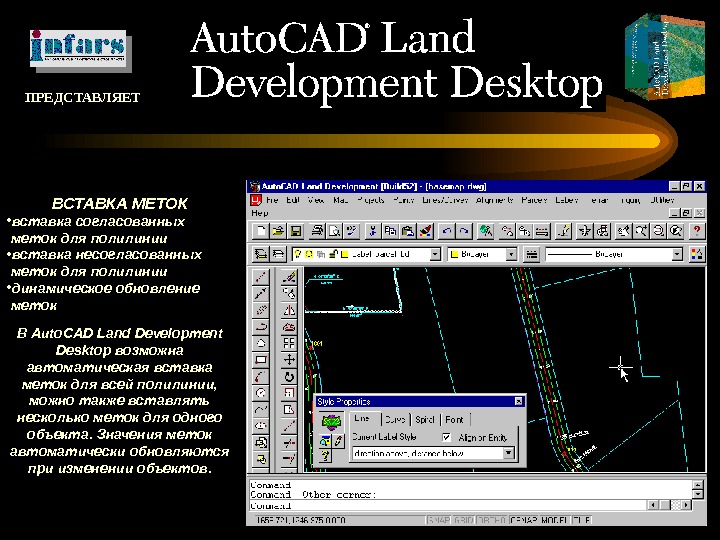Toggle the layer lightbulb on/off icon
Image resolution: width=720 pixels, height=540 pixels.
(x=299, y=254)
